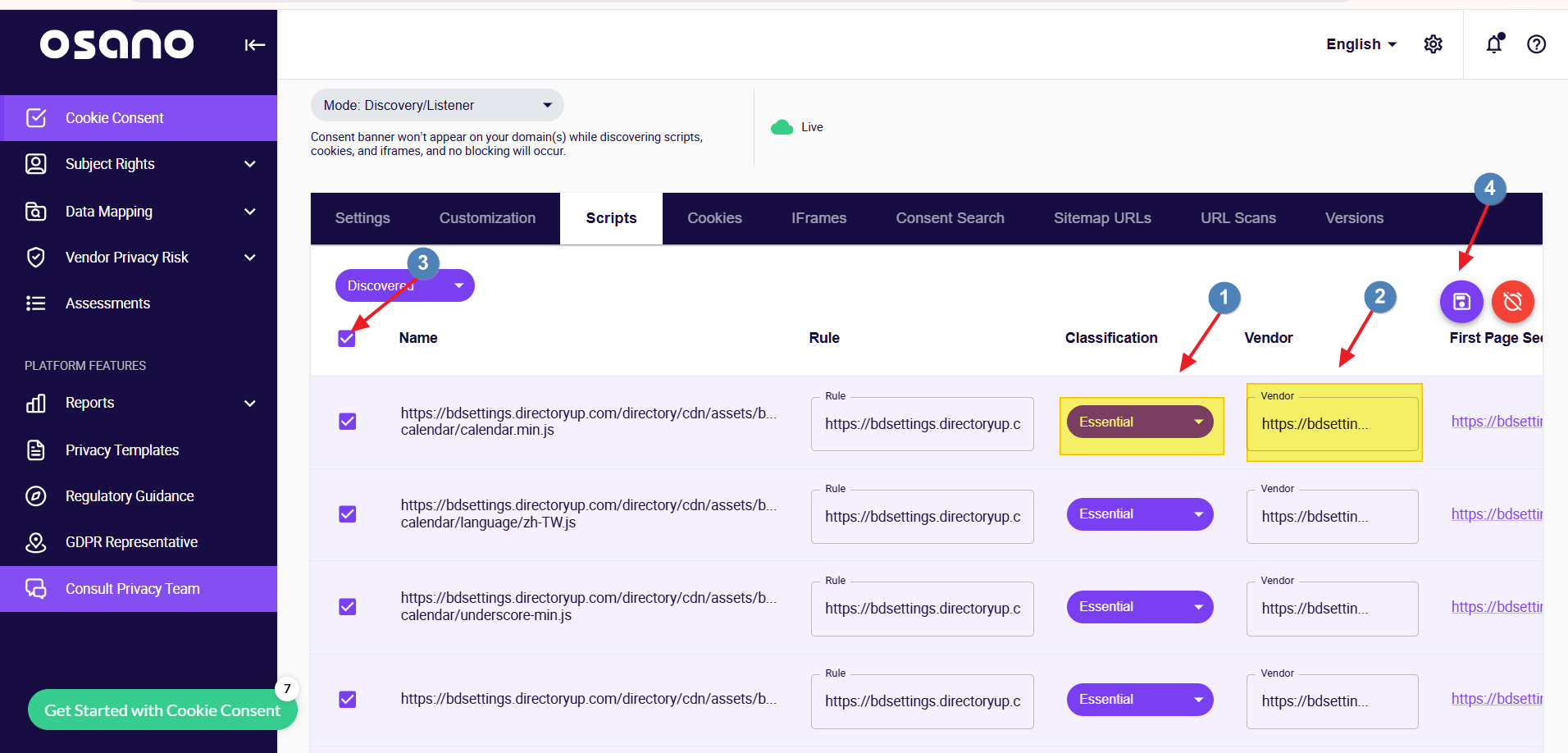This screenshot has height=753, width=1568.
Task: Click Rule field for underscore-min.js row
Action: click(x=923, y=609)
